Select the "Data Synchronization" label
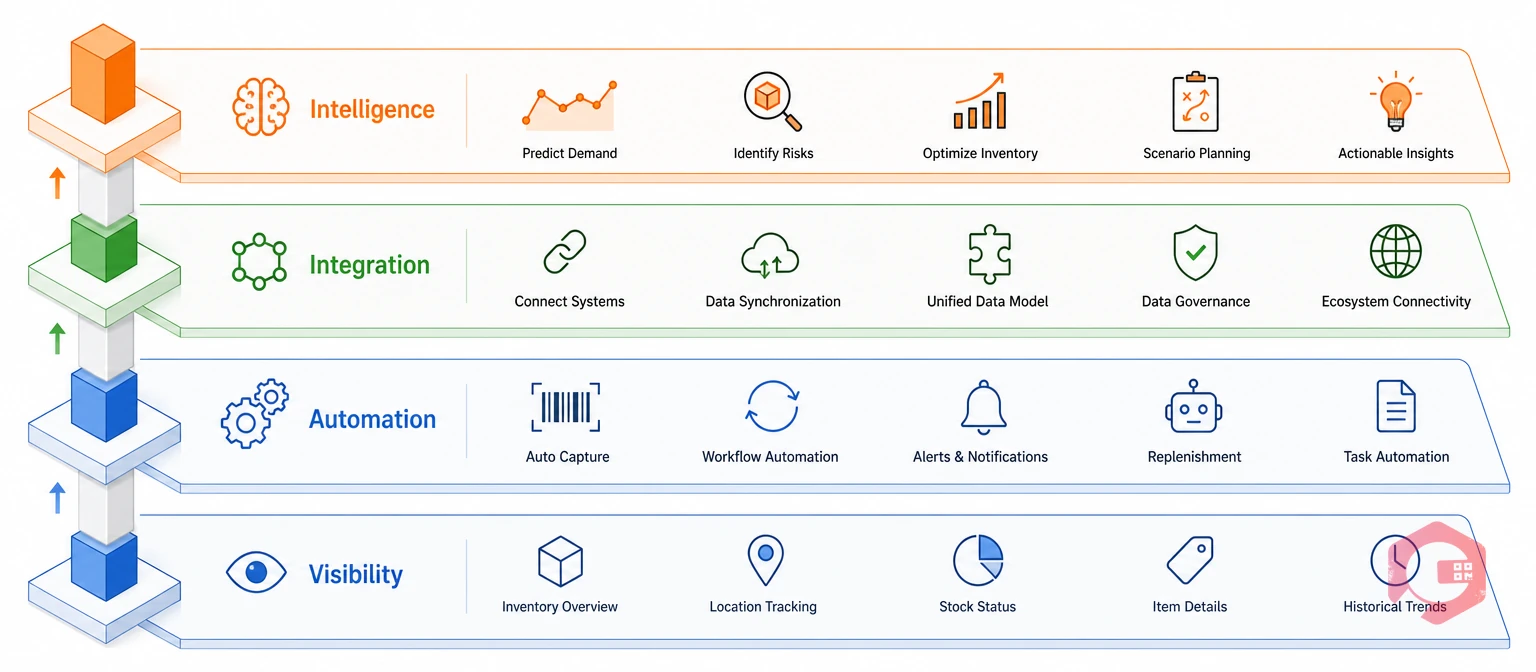The width and height of the screenshot is (1536, 672). pos(772,301)
